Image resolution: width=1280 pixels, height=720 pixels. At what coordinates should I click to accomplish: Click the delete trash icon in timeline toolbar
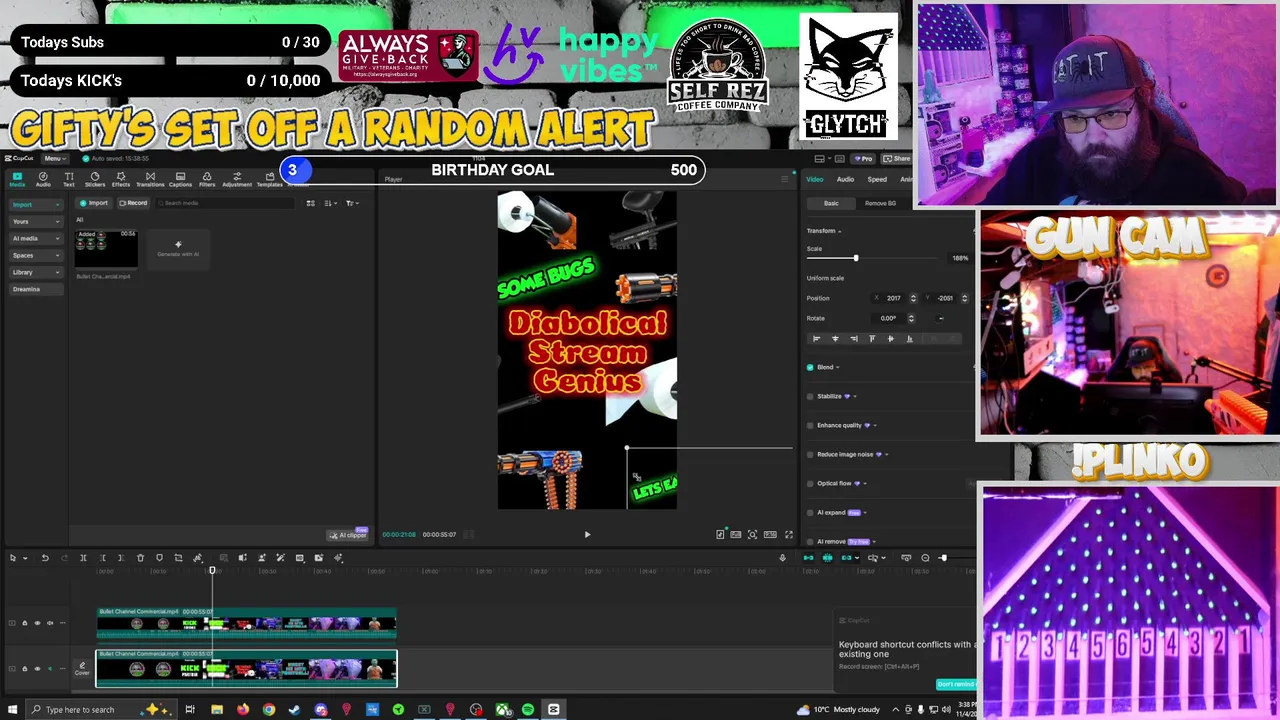click(140, 558)
